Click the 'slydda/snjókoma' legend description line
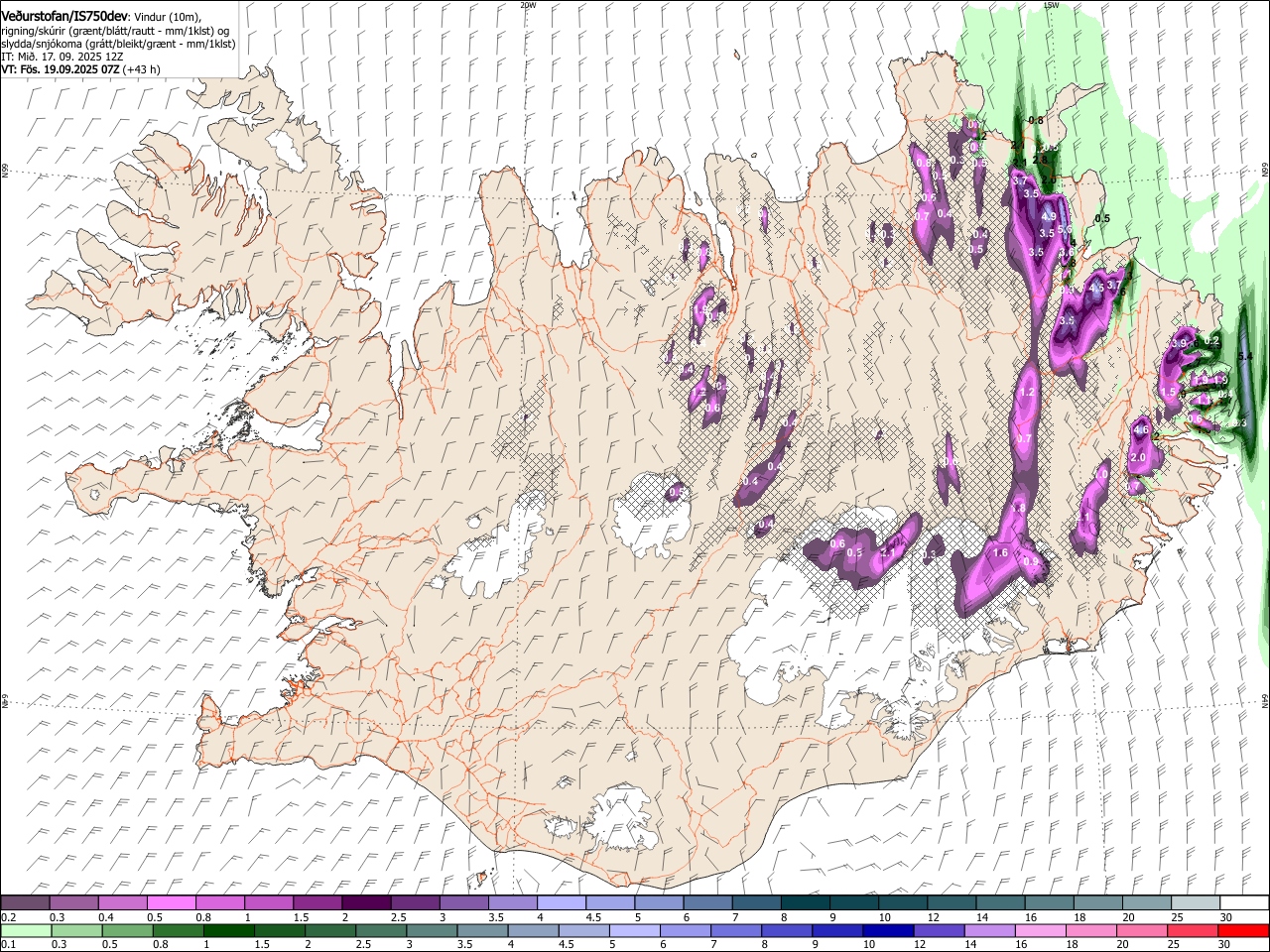Viewport: 1270px width, 952px height. click(118, 44)
